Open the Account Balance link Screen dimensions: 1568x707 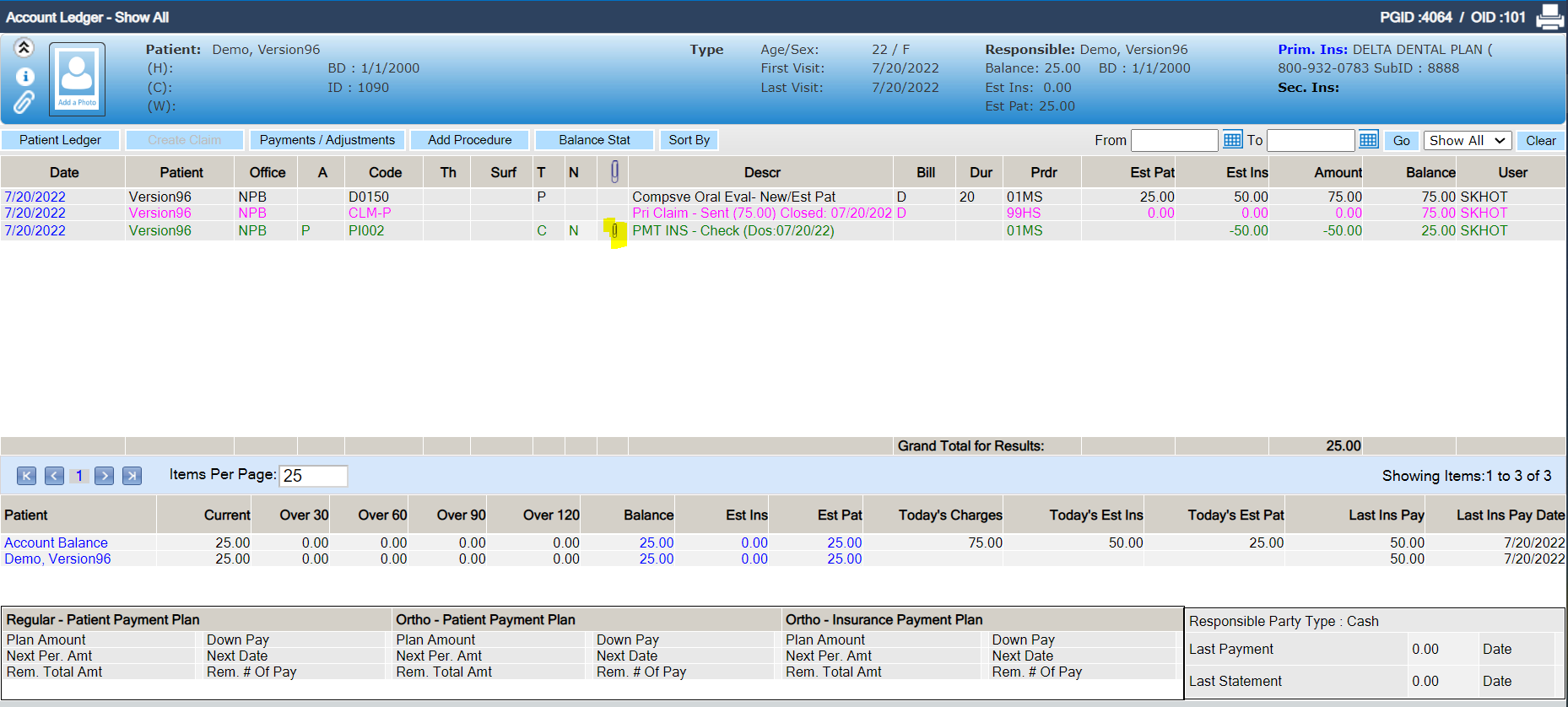tap(57, 542)
